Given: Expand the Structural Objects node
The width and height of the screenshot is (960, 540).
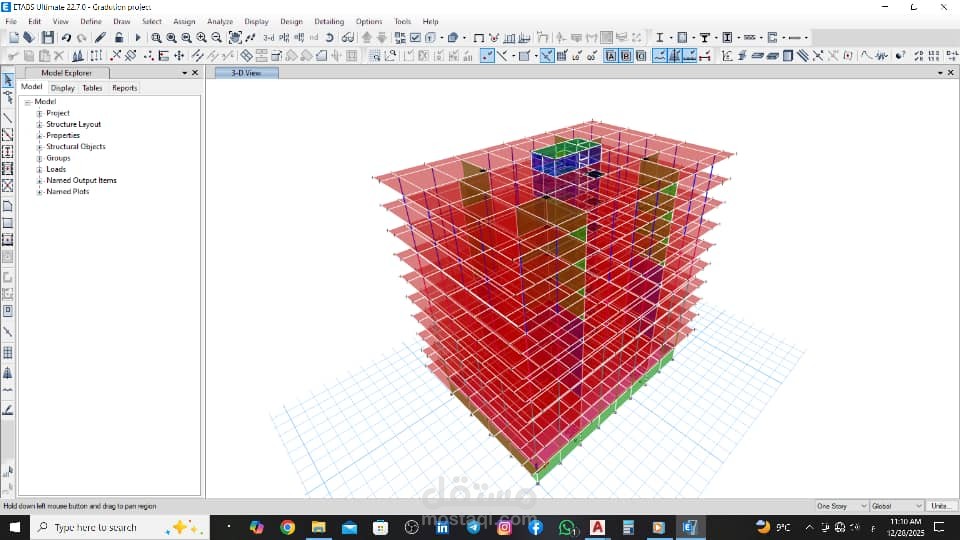Looking at the screenshot, I should [x=39, y=147].
